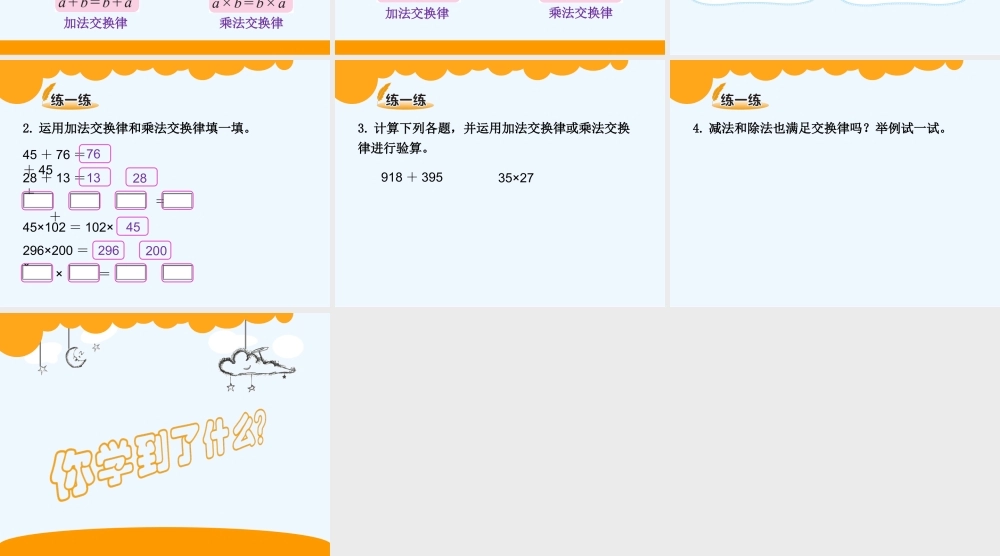Click the hanging crescent moon drawing on summary slide
Image resolution: width=1000 pixels, height=556 pixels.
click(77, 357)
